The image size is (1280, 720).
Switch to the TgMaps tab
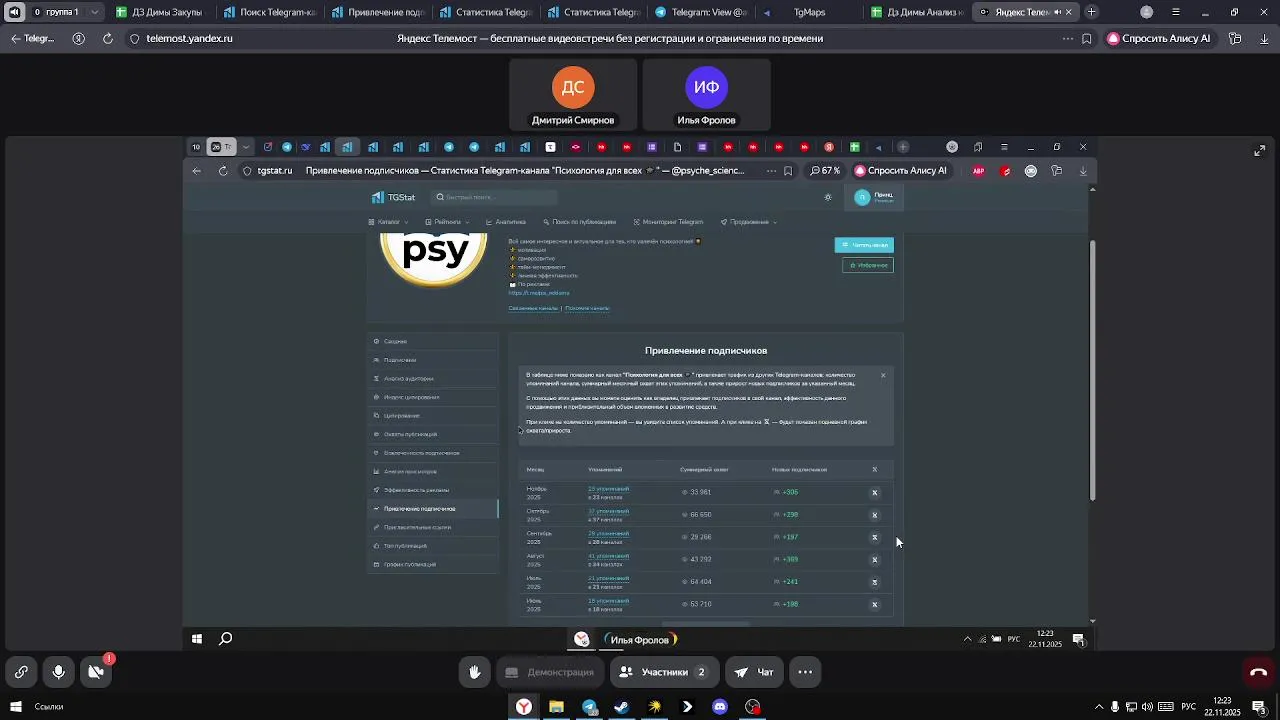coord(808,12)
